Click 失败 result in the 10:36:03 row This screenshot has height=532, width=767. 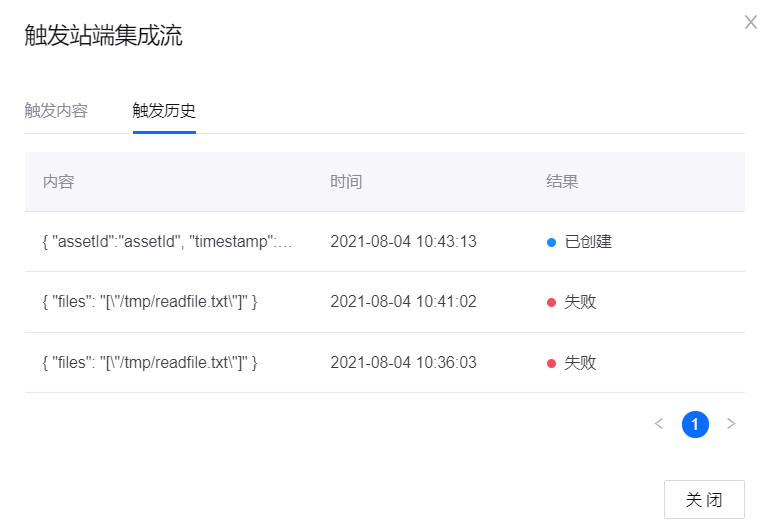tap(580, 362)
